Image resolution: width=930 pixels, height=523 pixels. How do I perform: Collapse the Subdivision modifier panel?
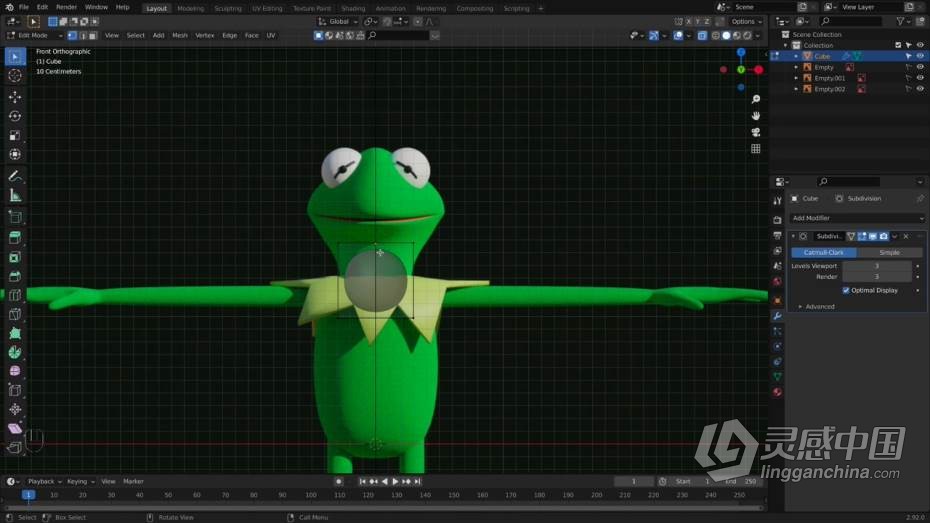[794, 237]
